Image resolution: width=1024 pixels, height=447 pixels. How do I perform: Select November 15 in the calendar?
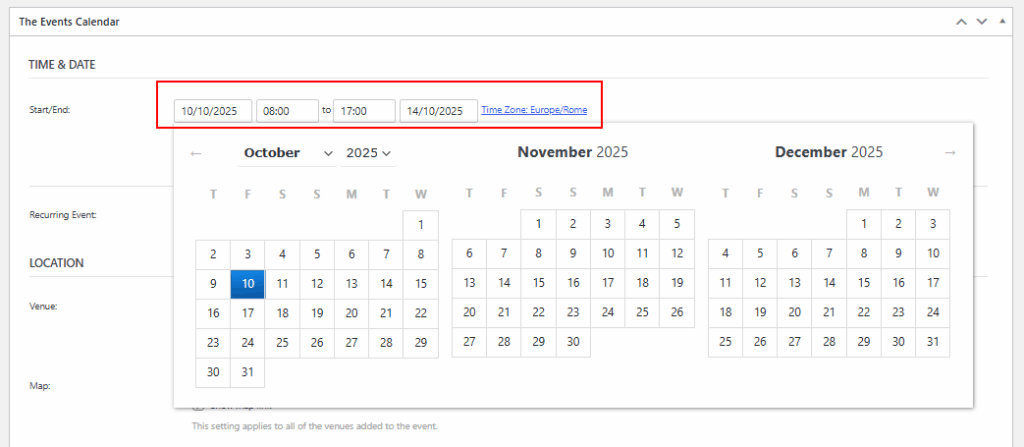tap(539, 284)
